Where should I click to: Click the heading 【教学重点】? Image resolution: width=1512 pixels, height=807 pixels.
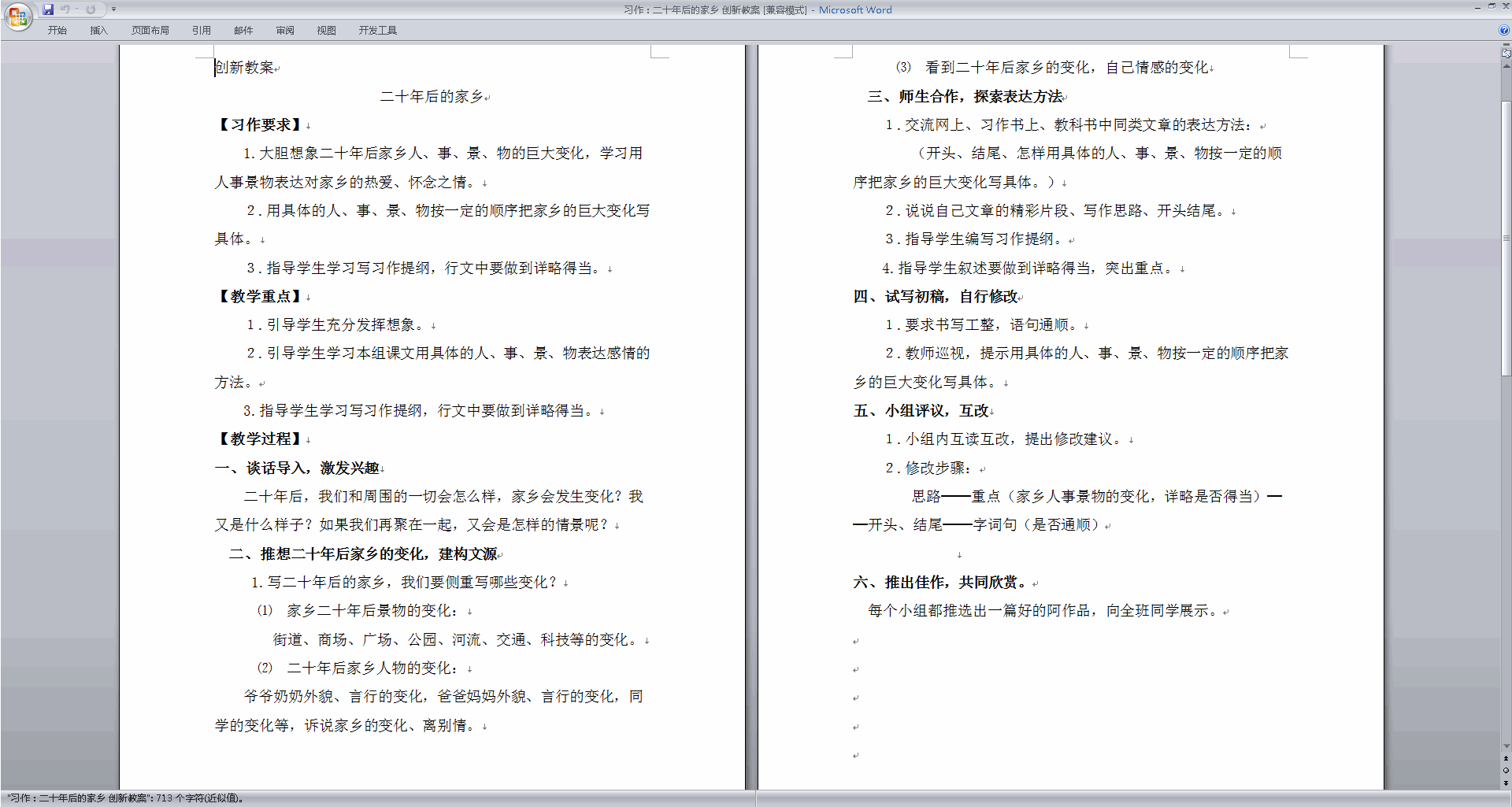point(260,296)
